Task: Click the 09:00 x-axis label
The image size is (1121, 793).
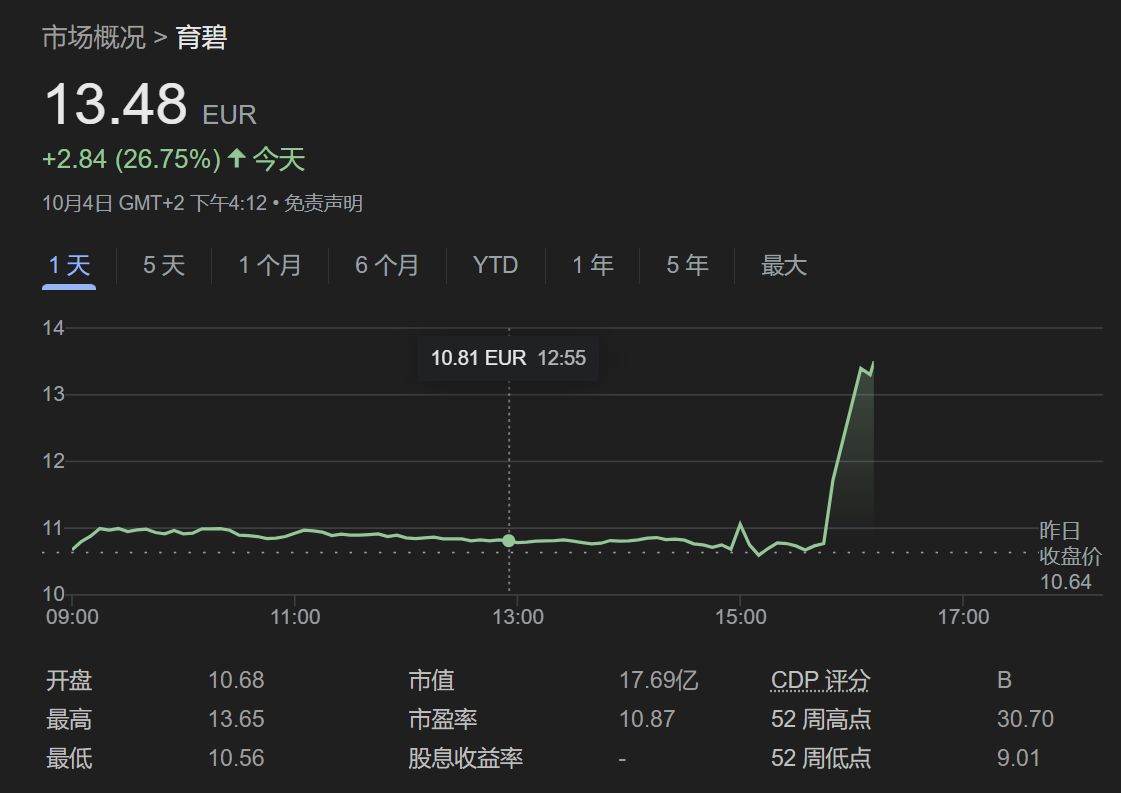Action: point(72,617)
